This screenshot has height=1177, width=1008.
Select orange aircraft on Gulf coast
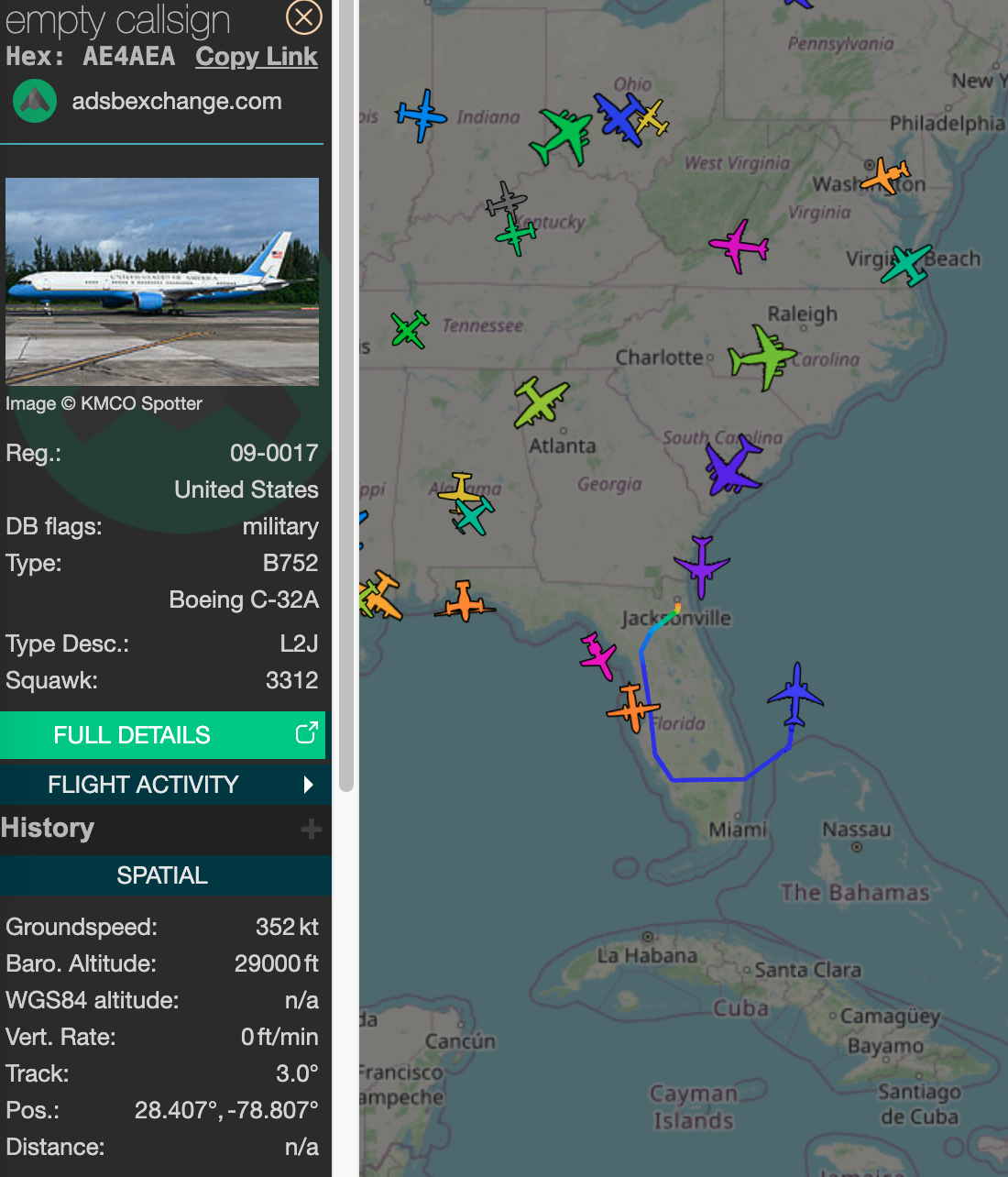465,601
